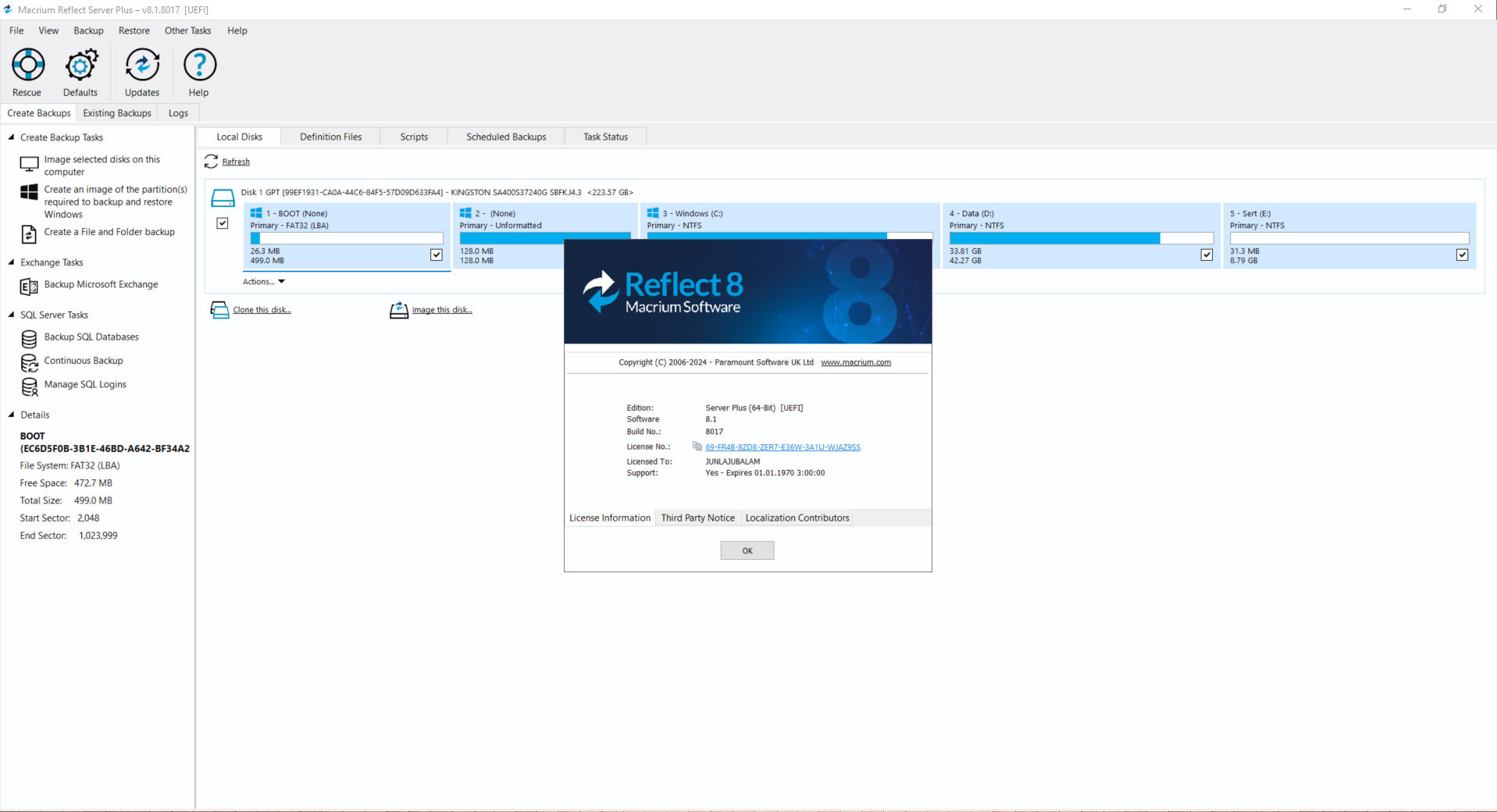The width and height of the screenshot is (1497, 812).
Task: Open the Localization Contributors tab
Action: click(797, 518)
